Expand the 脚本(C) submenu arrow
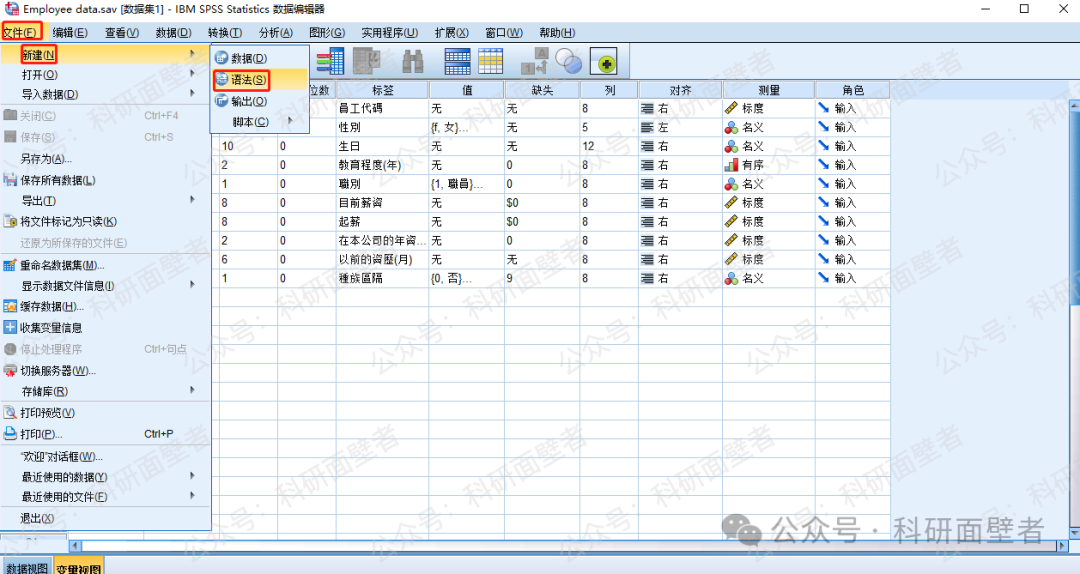The height and width of the screenshot is (574, 1080). 290,121
